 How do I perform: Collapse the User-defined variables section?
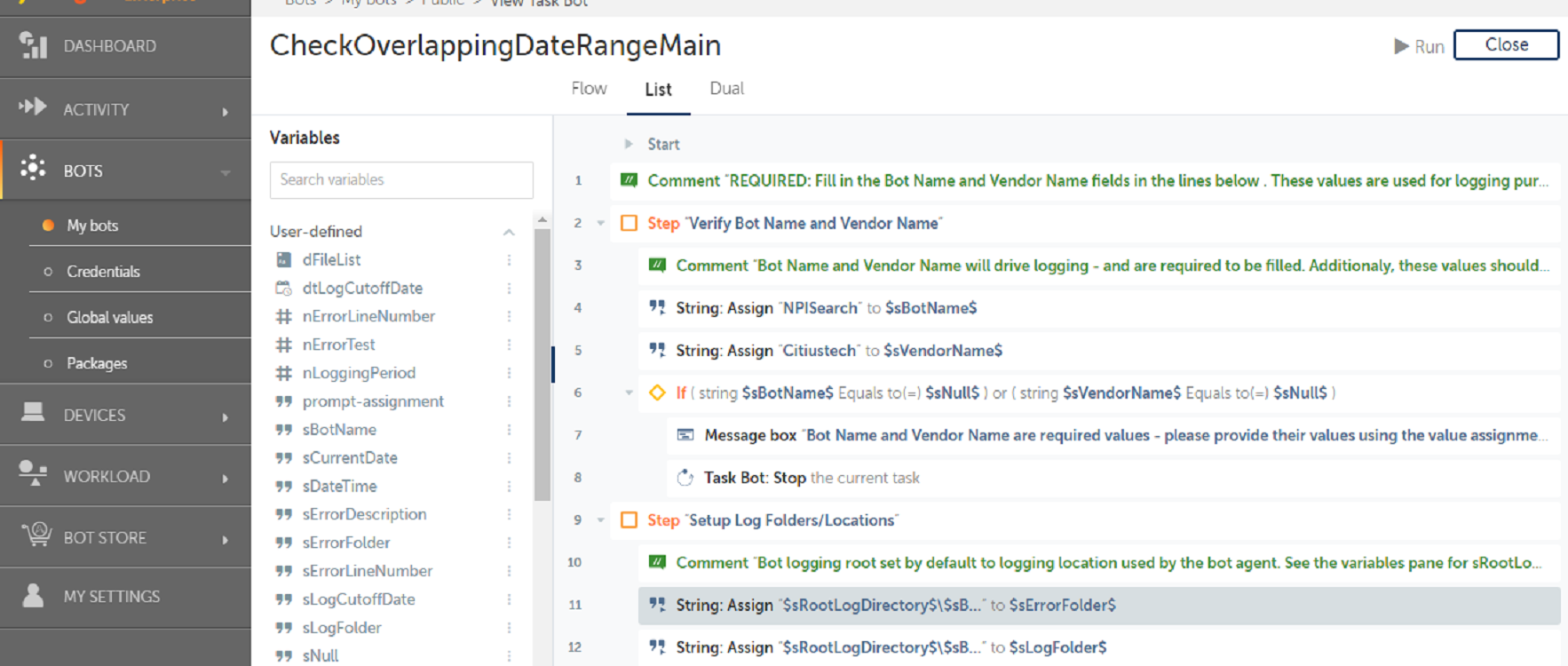pyautogui.click(x=509, y=232)
